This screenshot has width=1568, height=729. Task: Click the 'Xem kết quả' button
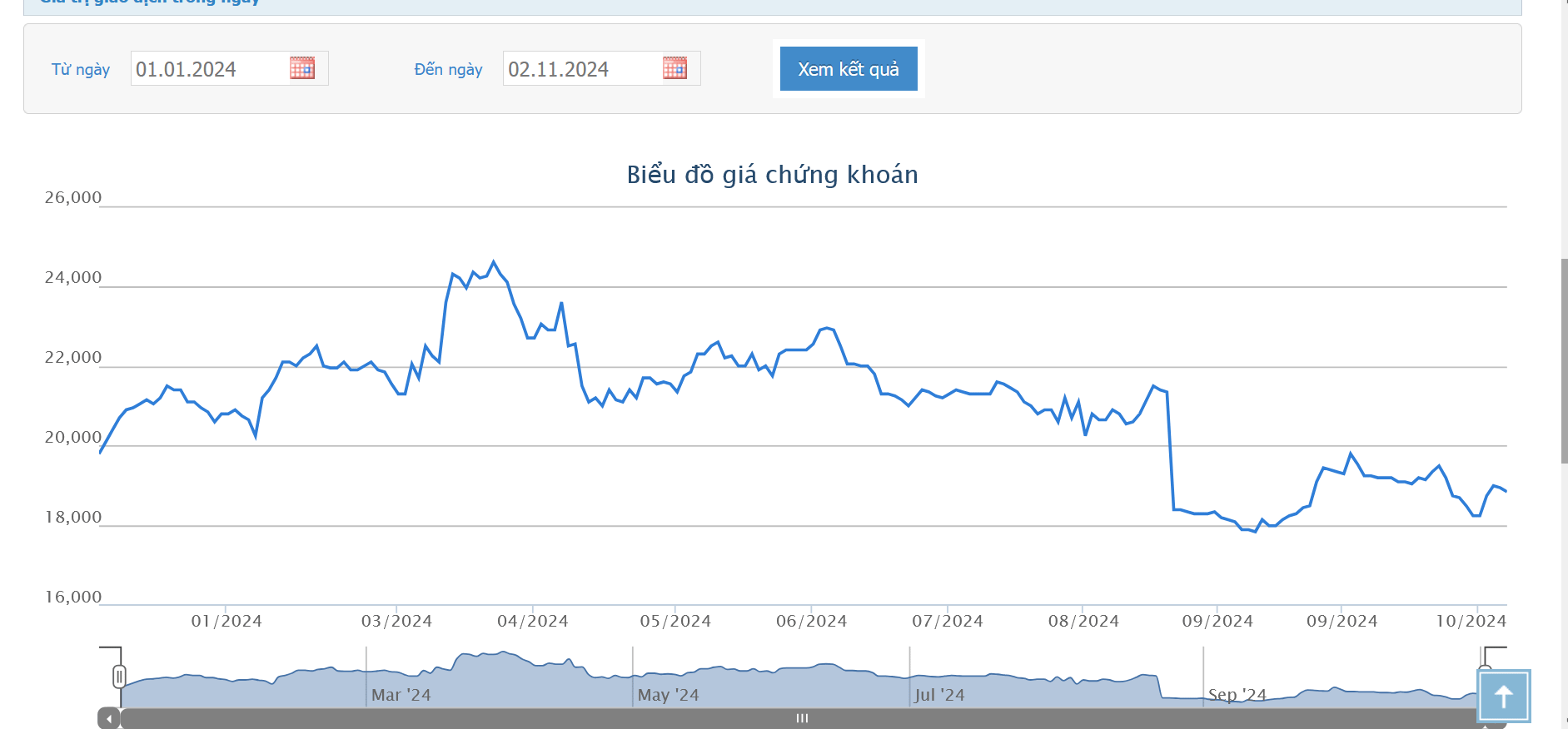tap(848, 69)
